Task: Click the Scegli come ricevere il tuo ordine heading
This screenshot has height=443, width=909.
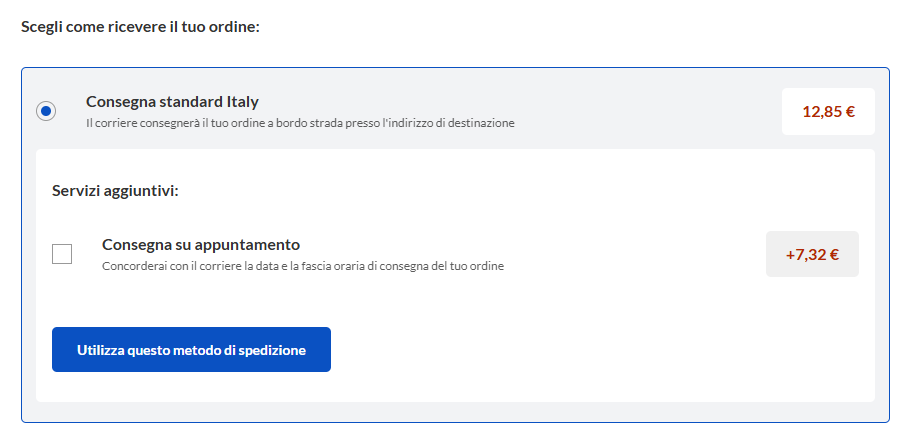Action: click(140, 26)
